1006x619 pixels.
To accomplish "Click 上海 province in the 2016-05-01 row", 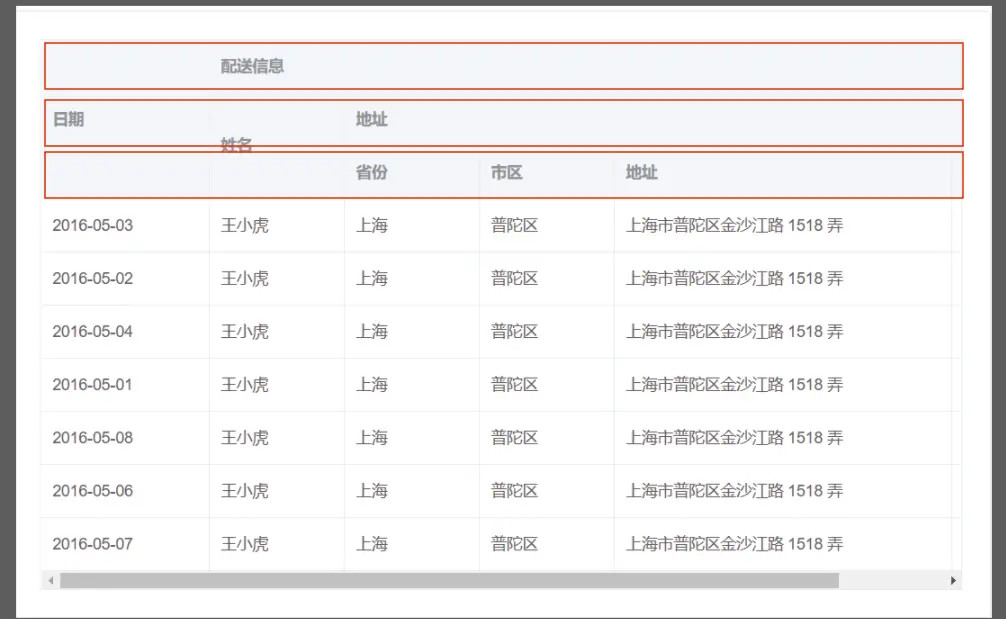I will (x=372, y=385).
